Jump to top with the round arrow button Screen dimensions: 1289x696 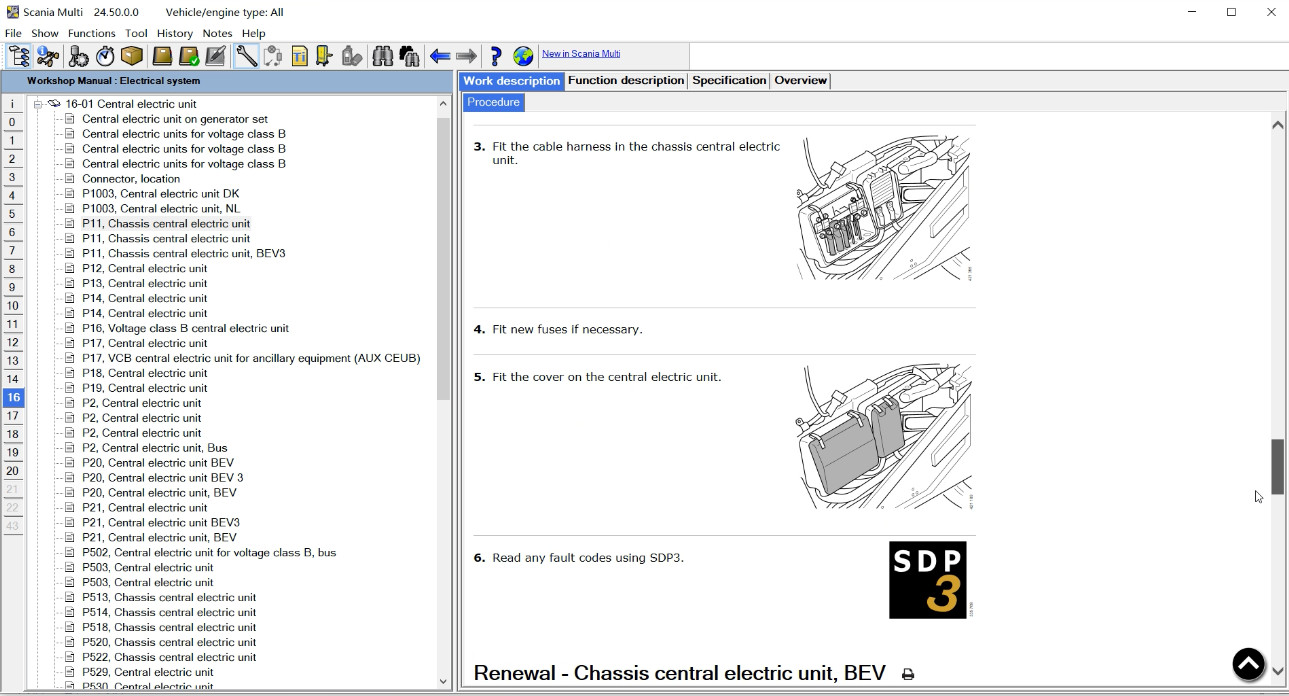click(1249, 664)
